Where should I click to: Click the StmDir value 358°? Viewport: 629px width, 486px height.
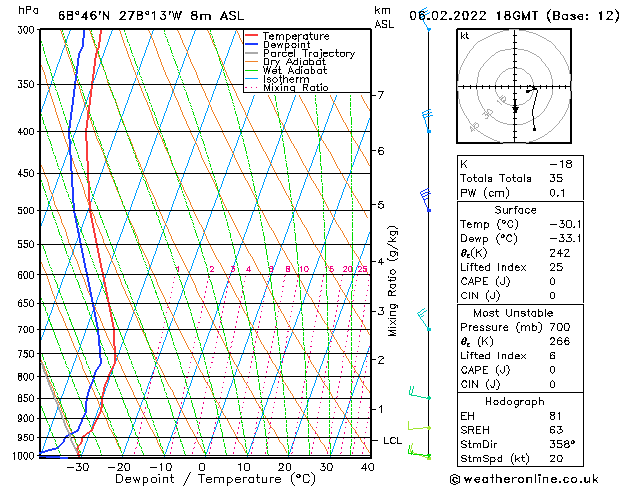(562, 445)
